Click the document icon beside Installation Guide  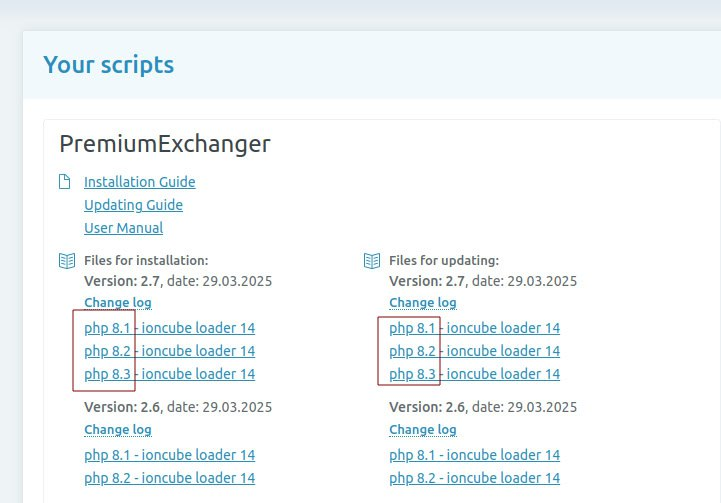point(65,182)
